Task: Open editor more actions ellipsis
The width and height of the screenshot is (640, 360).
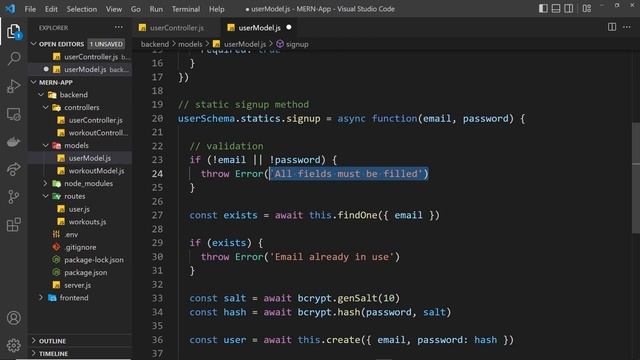Action: click(627, 27)
